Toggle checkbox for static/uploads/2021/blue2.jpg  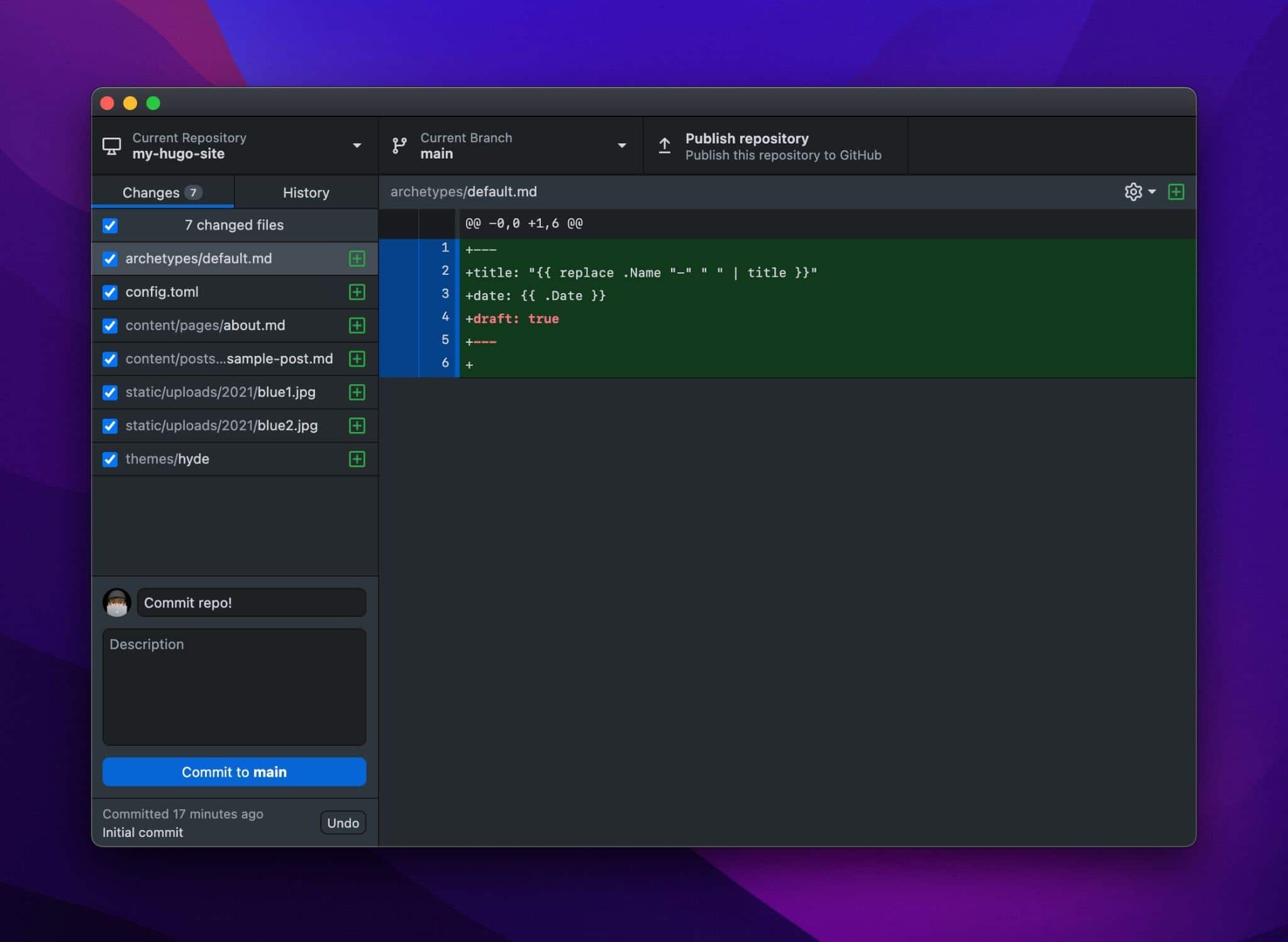111,425
